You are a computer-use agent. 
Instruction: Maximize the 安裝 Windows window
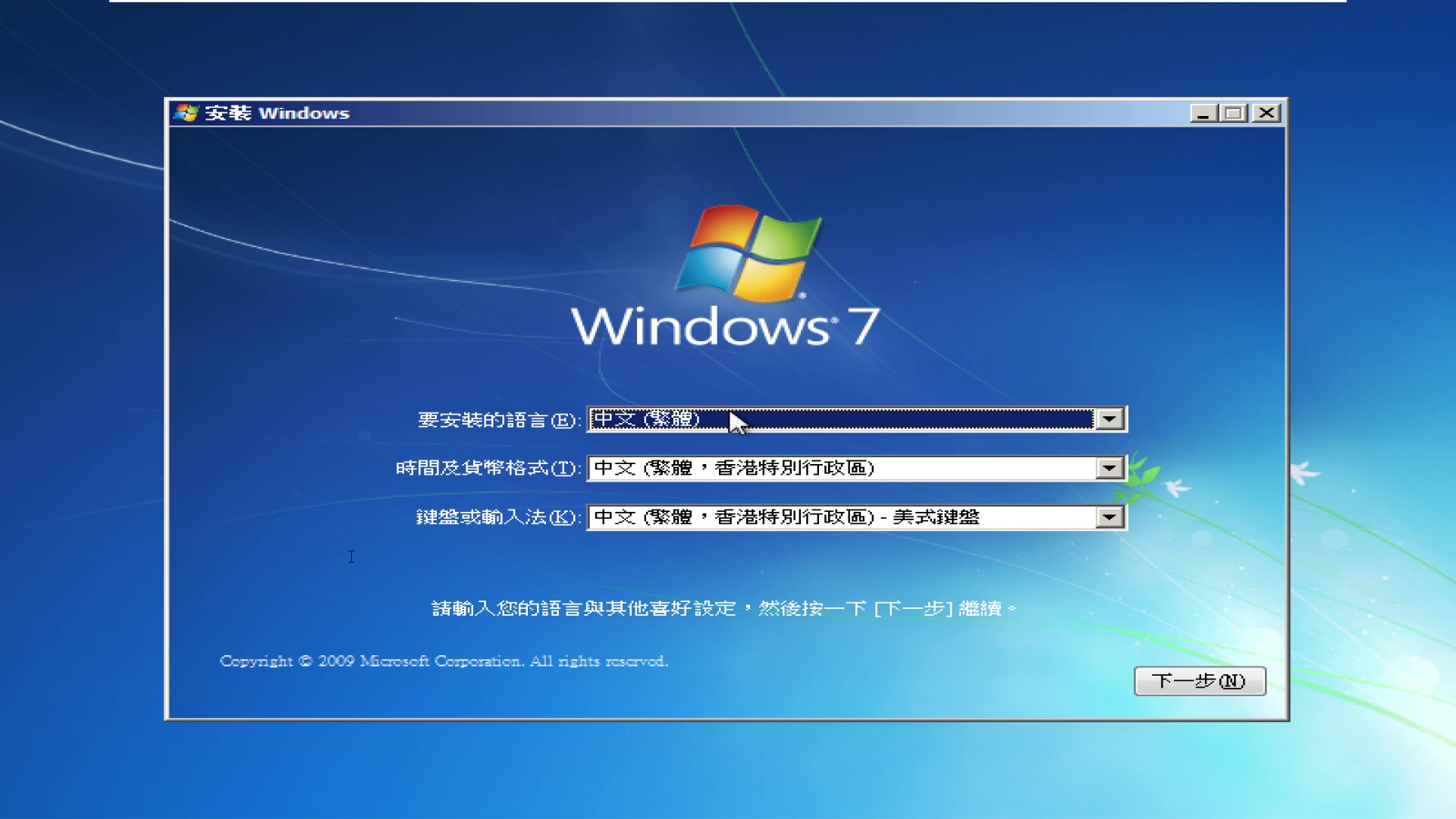click(x=1234, y=113)
